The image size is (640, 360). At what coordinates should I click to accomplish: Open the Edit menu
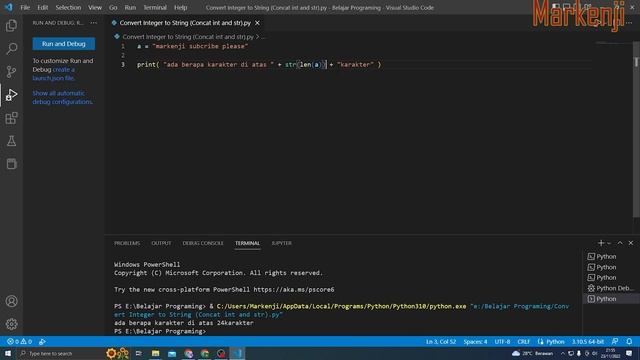42,7
